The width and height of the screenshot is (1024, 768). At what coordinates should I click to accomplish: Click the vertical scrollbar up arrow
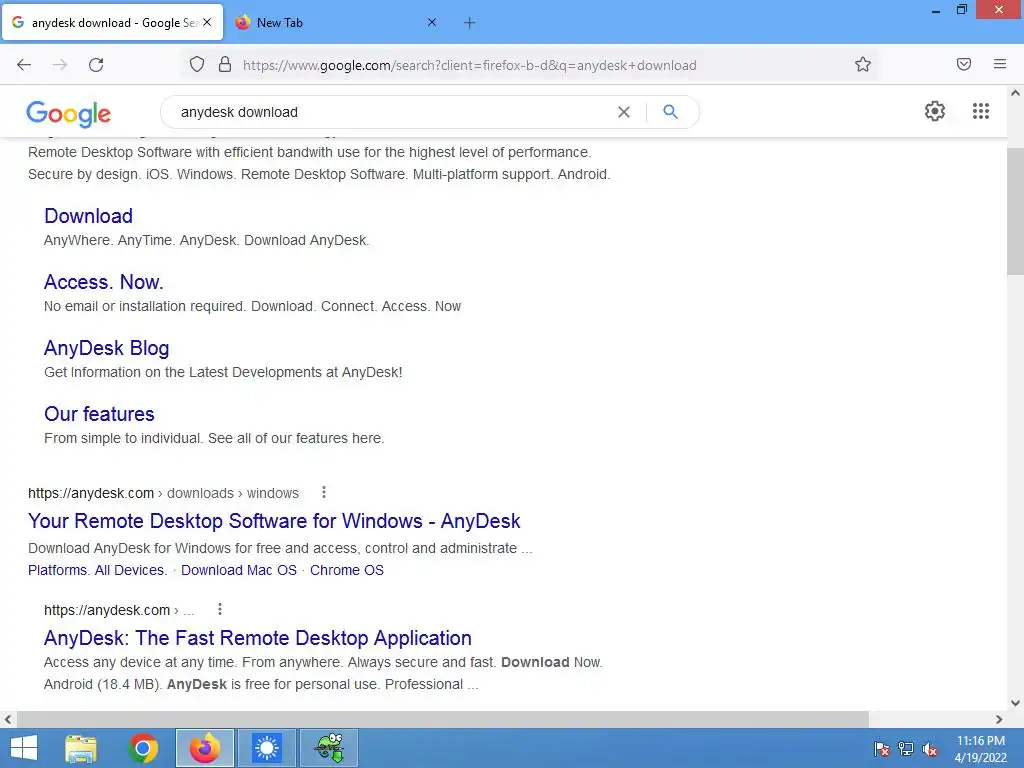point(1015,93)
